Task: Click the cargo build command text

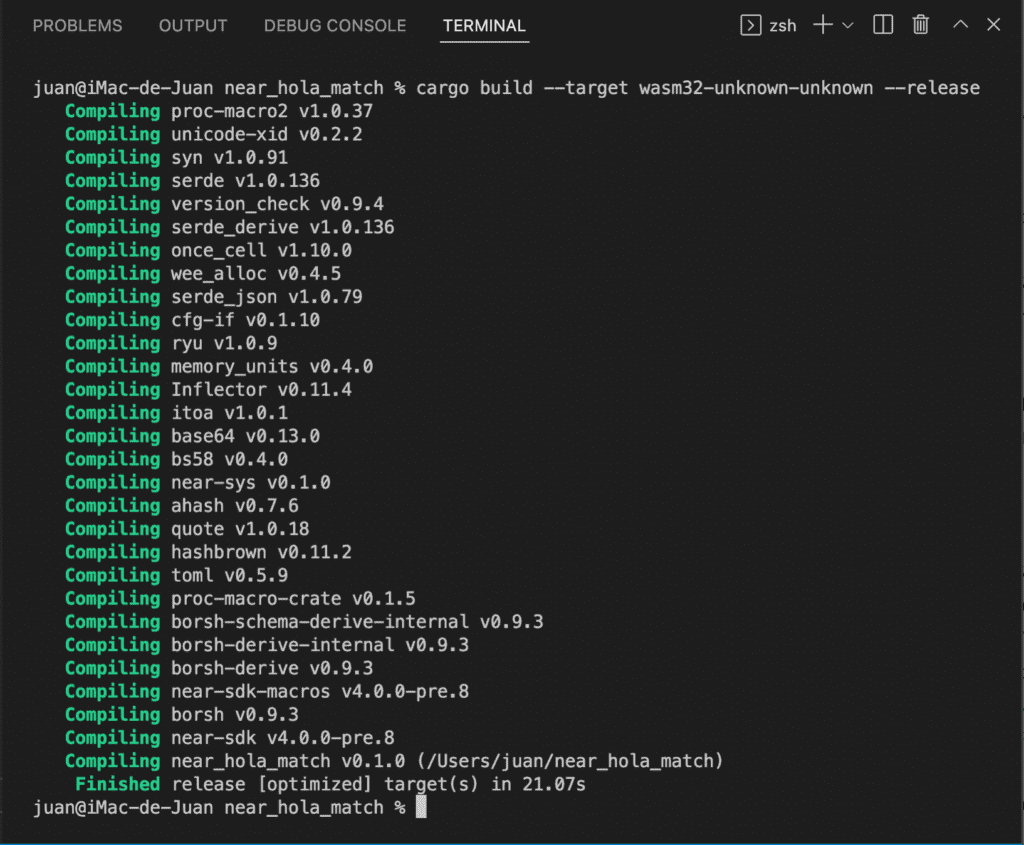Action: click(x=697, y=88)
